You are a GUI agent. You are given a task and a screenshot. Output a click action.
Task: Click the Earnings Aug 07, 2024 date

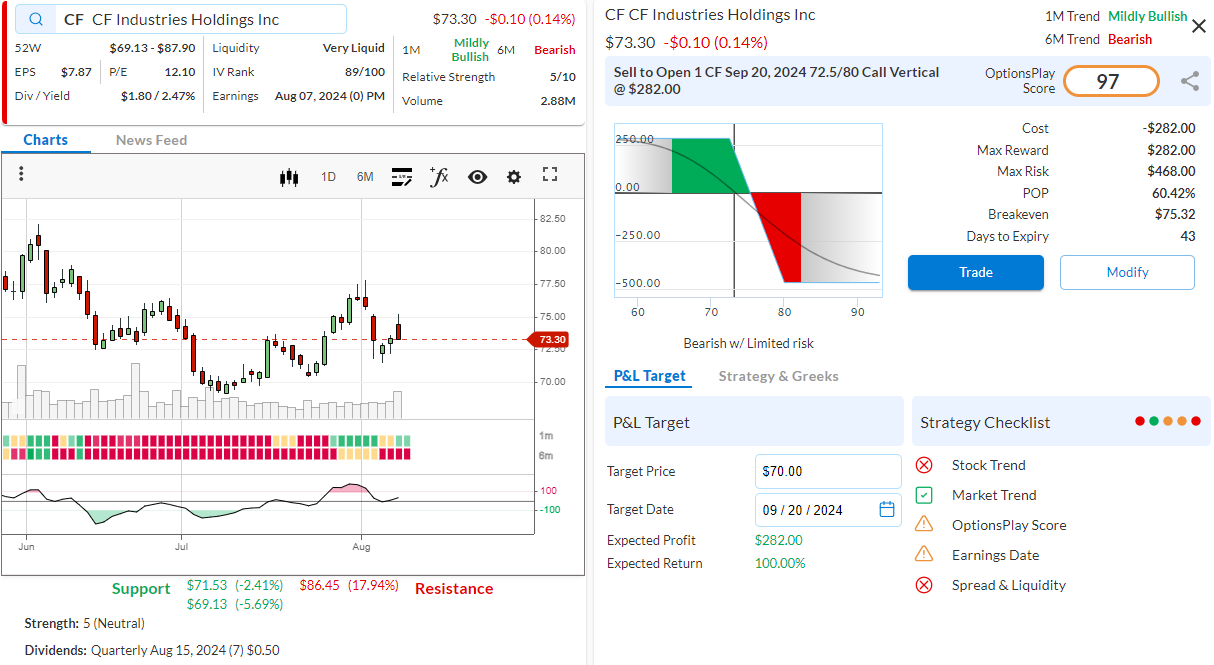click(x=329, y=96)
